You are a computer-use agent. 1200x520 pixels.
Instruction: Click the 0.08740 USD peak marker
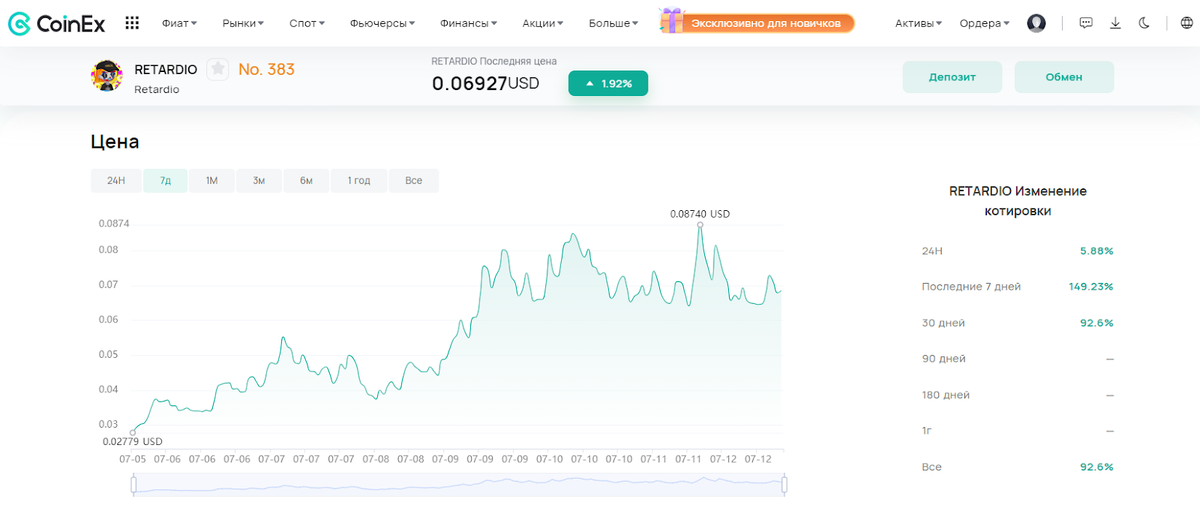pyautogui.click(x=700, y=225)
